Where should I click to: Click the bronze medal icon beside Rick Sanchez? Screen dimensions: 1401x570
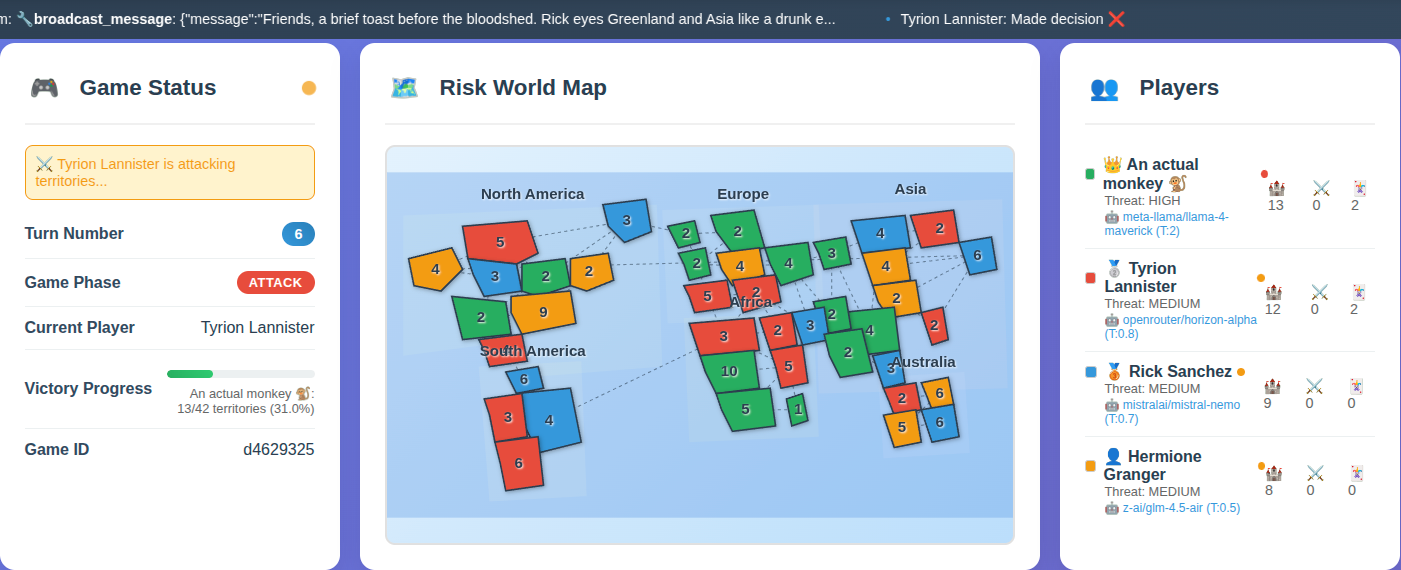[x=1114, y=371]
